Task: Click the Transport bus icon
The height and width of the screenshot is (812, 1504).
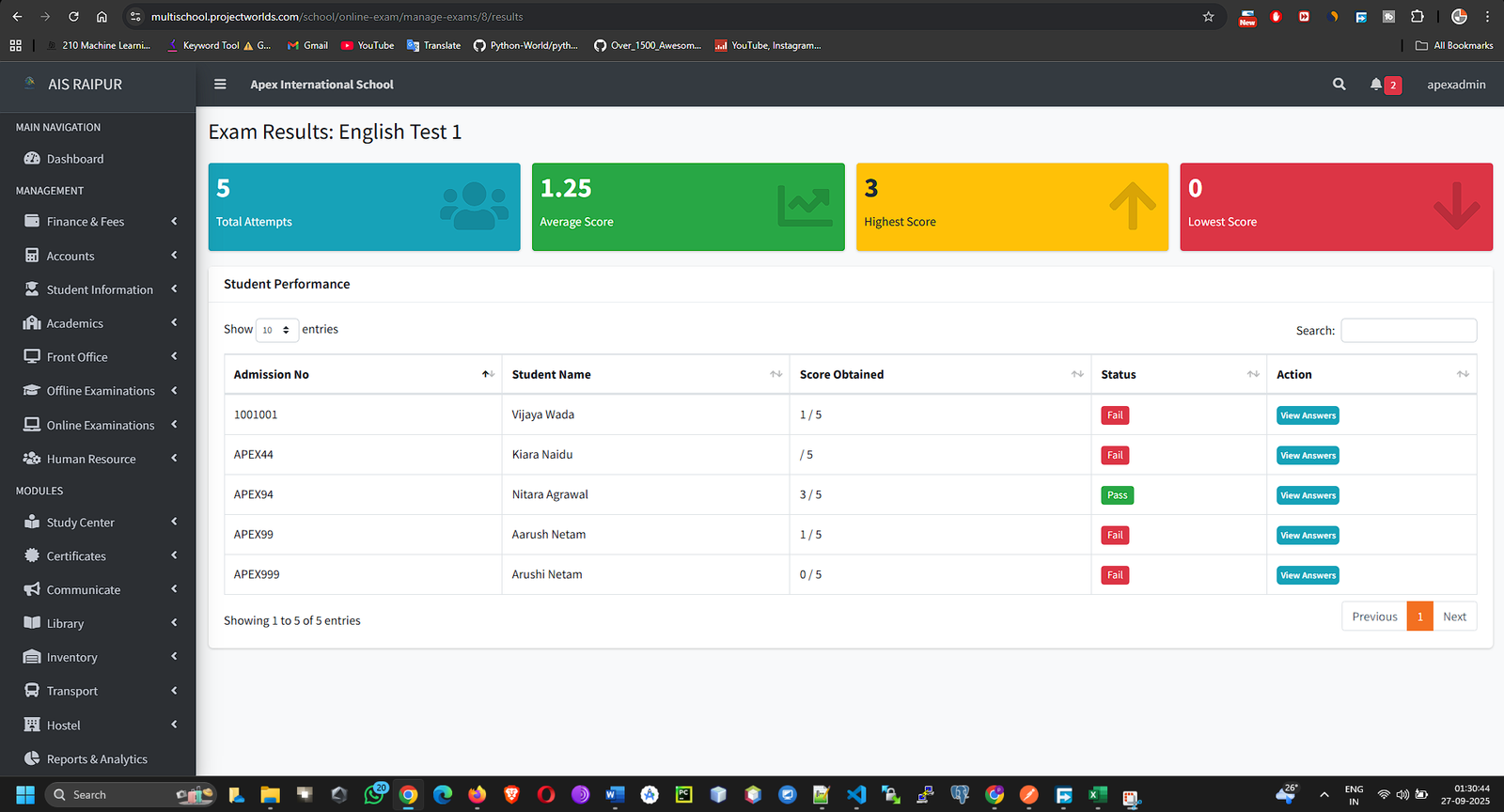Action: 32,691
